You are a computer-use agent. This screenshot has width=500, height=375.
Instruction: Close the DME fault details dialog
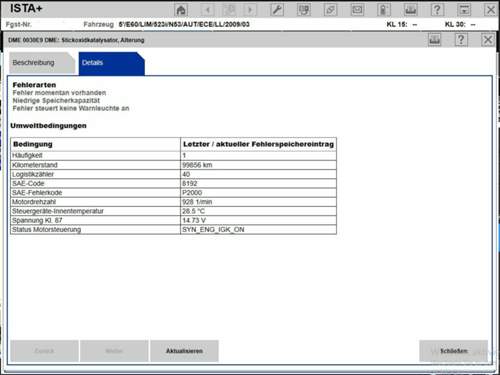(488, 40)
